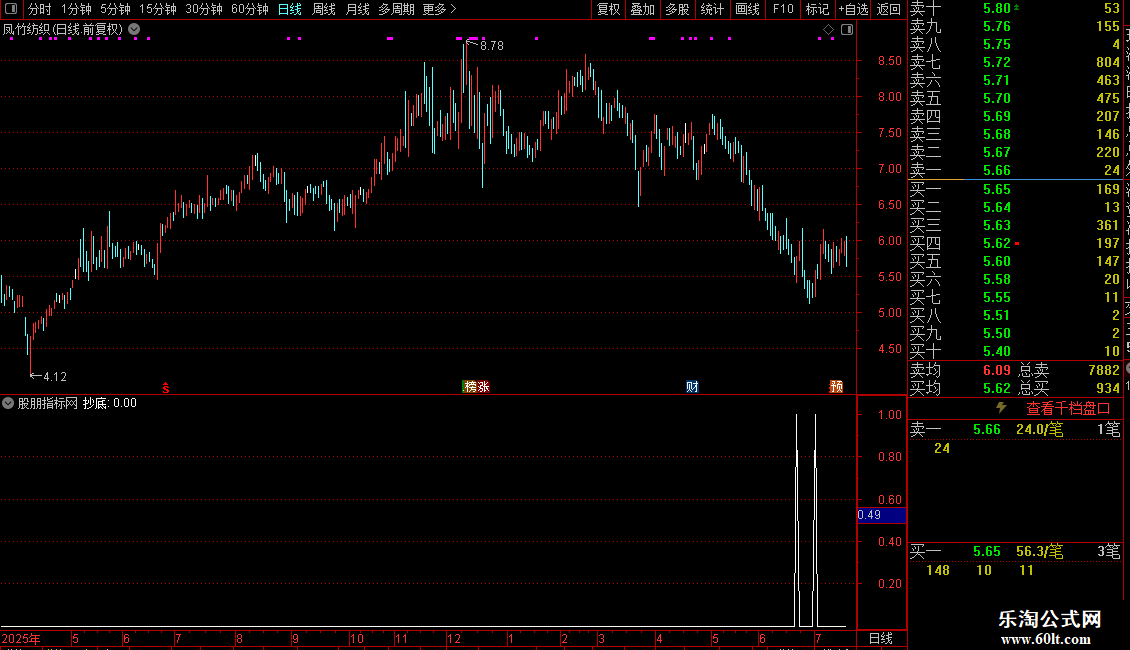The image size is (1130, 650).
Task: Click the 56.3/笔 buy detail value
Action: pyautogui.click(x=1039, y=551)
